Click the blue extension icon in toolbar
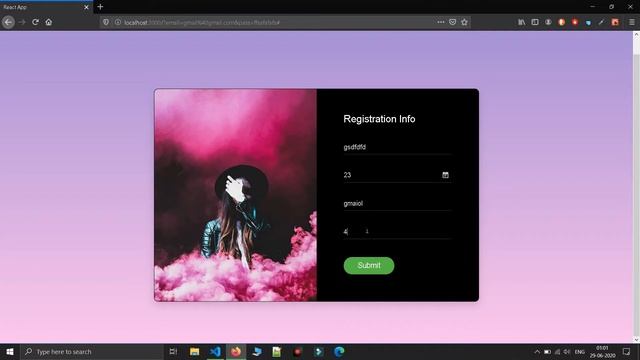The image size is (640, 360). point(588,22)
